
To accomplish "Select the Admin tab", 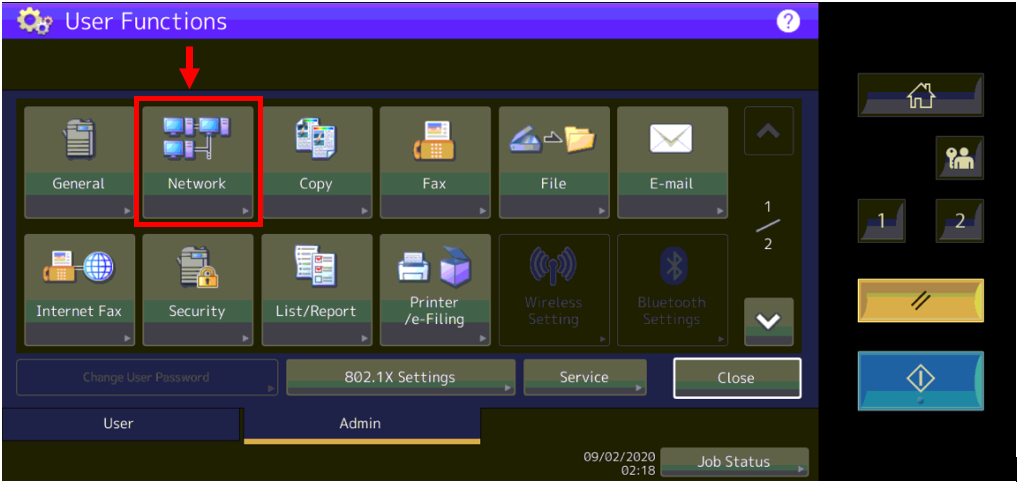I will [x=360, y=423].
